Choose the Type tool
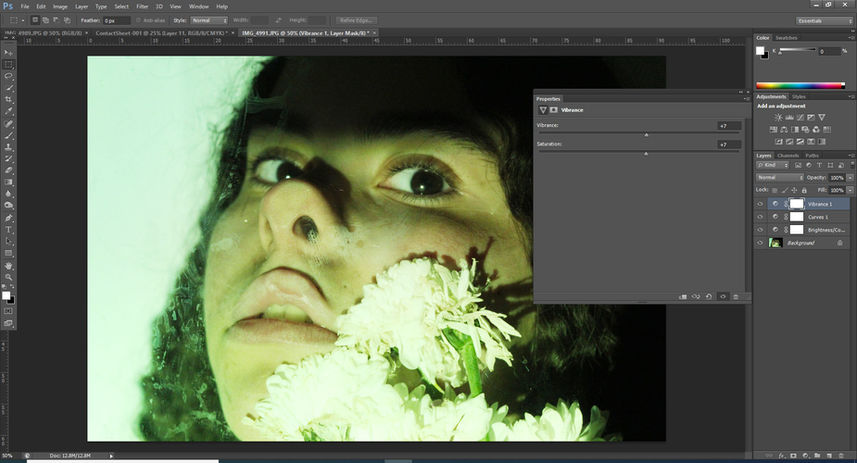 pos(9,229)
